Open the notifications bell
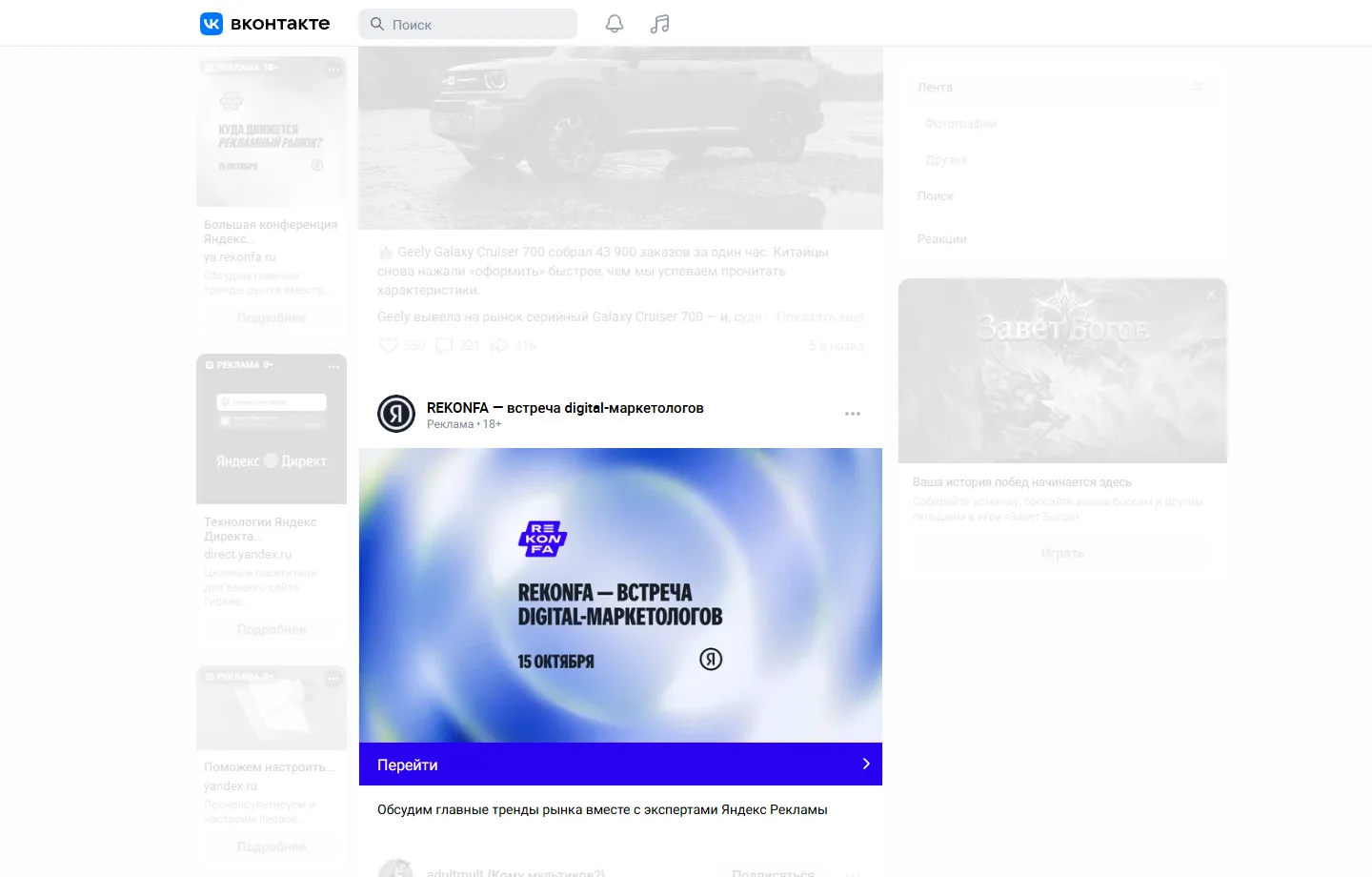The image size is (1372, 877). click(x=615, y=24)
